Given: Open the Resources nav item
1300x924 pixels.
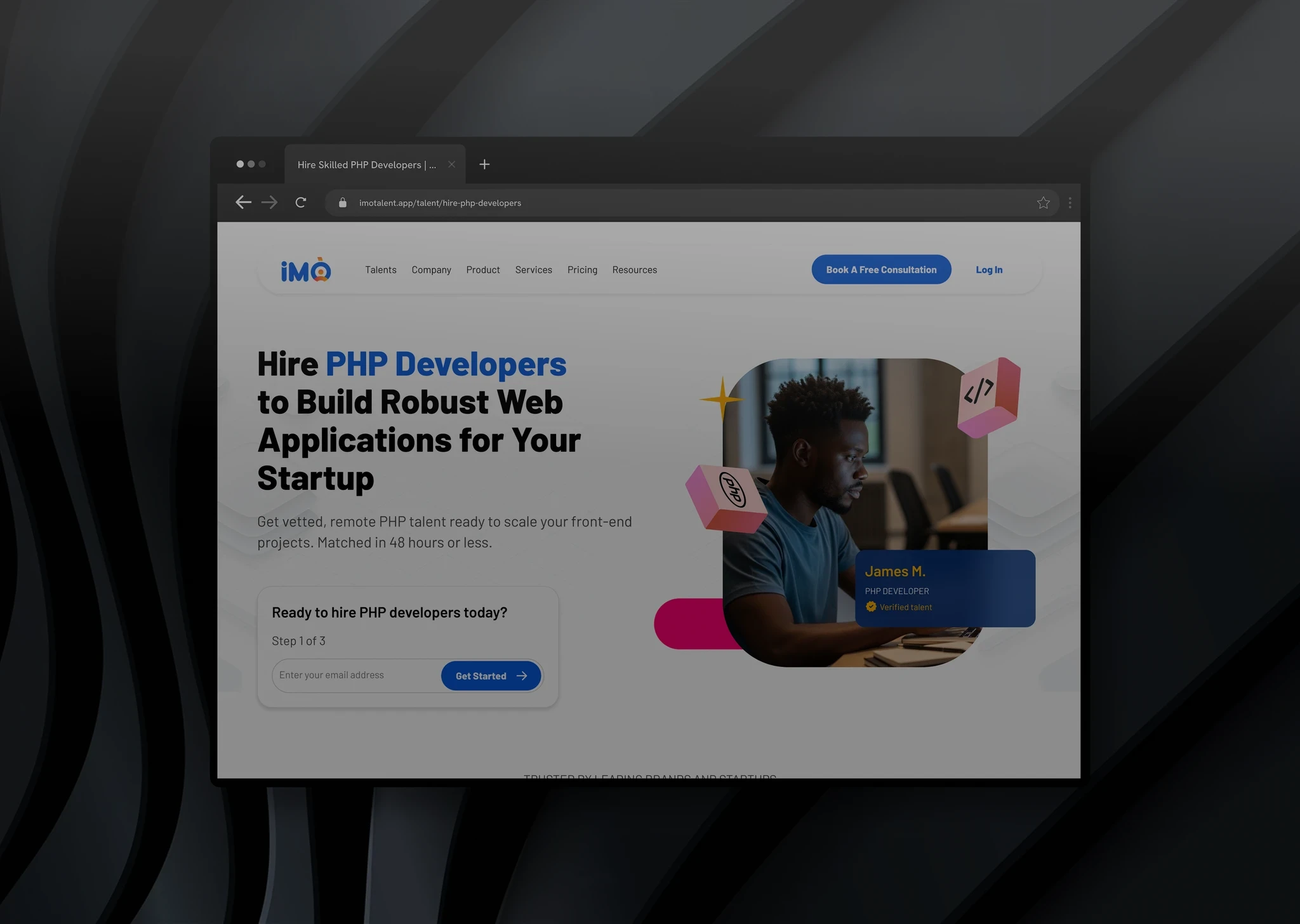Looking at the screenshot, I should click(634, 270).
